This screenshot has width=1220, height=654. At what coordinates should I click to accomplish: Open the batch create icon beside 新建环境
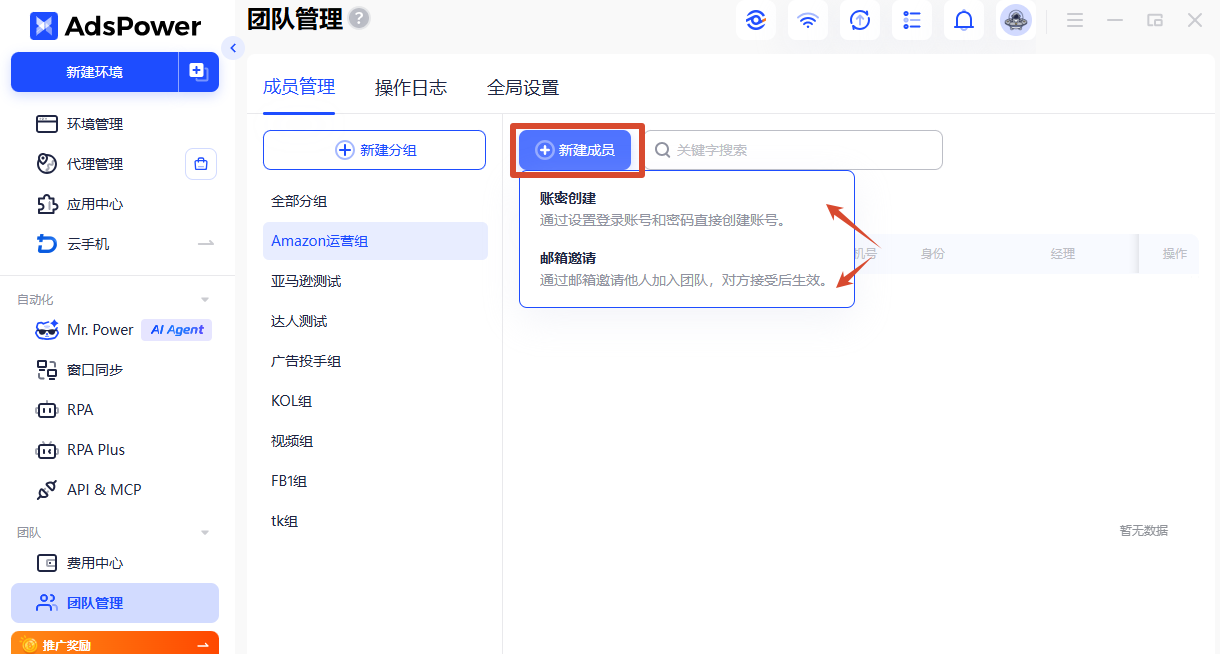(198, 72)
